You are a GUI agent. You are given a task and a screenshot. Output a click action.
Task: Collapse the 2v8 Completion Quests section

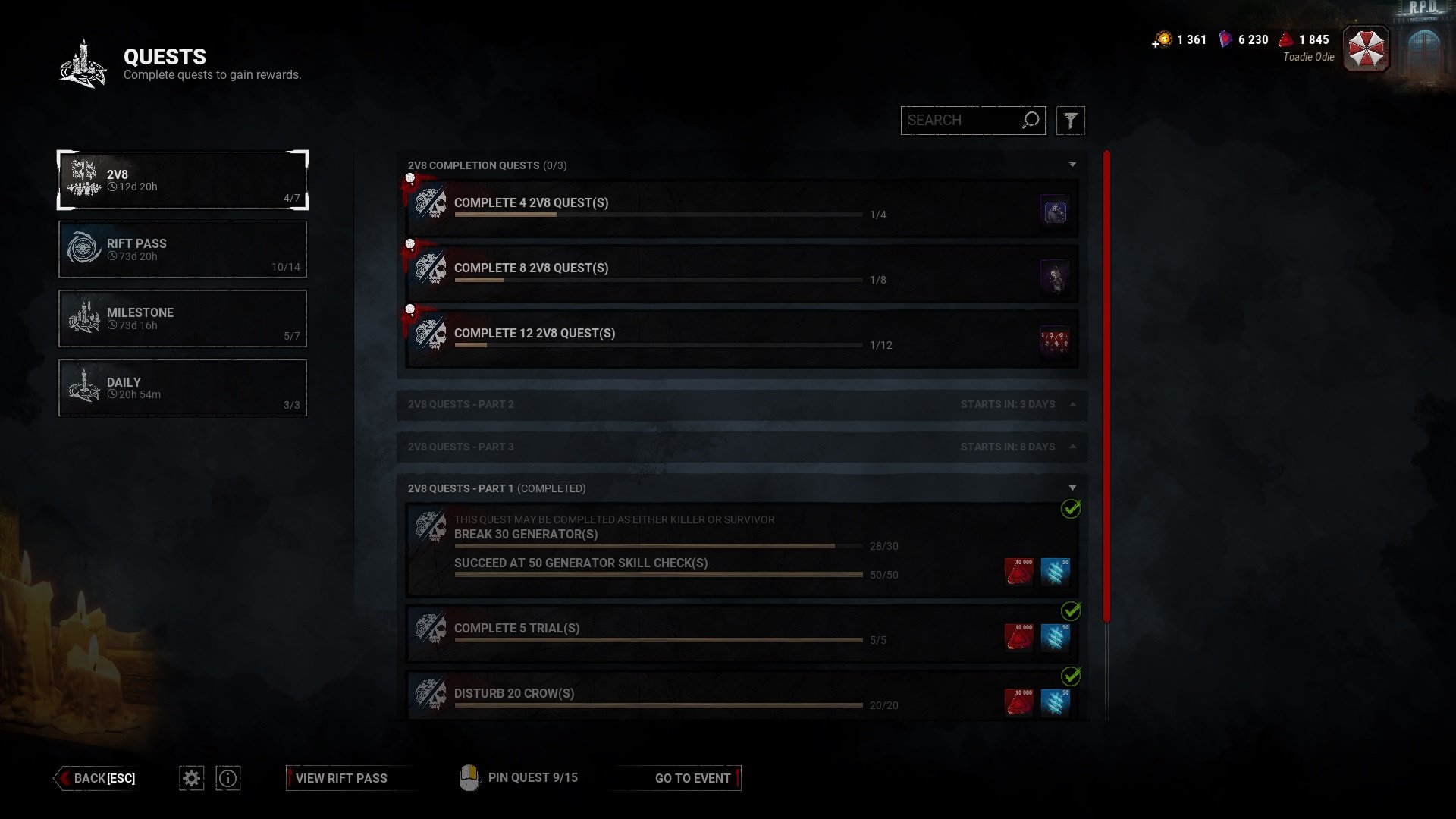[1072, 165]
